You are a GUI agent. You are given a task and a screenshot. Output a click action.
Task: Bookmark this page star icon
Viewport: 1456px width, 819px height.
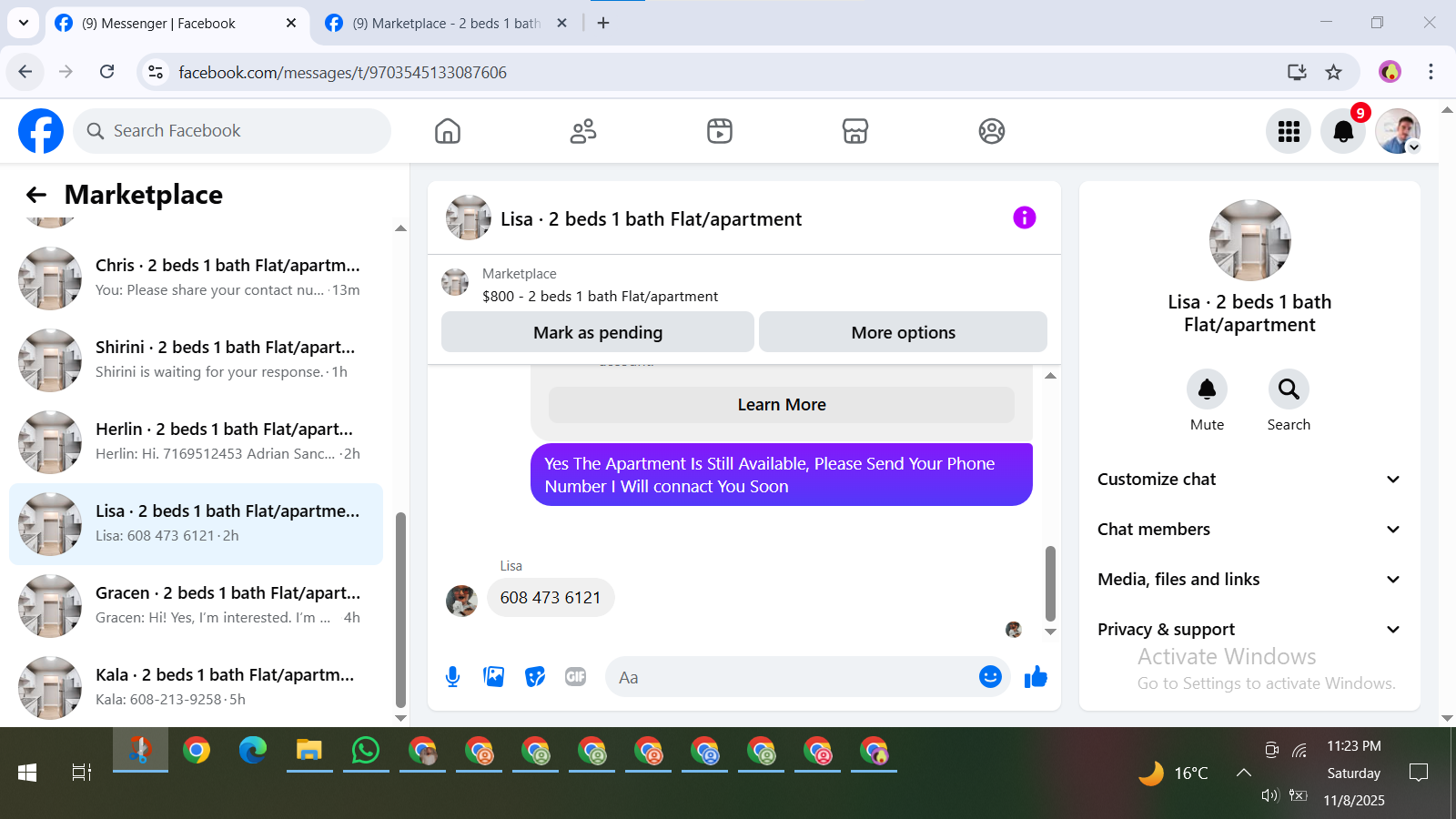[x=1333, y=72]
